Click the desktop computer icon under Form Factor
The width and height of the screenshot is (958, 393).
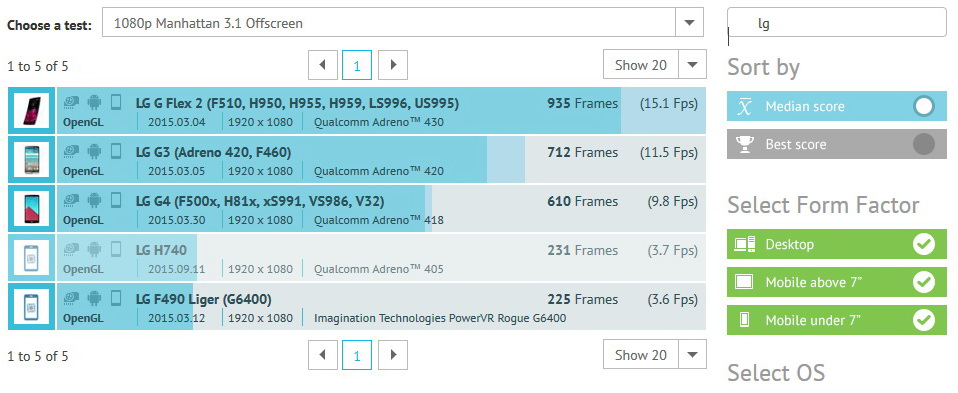[745, 244]
